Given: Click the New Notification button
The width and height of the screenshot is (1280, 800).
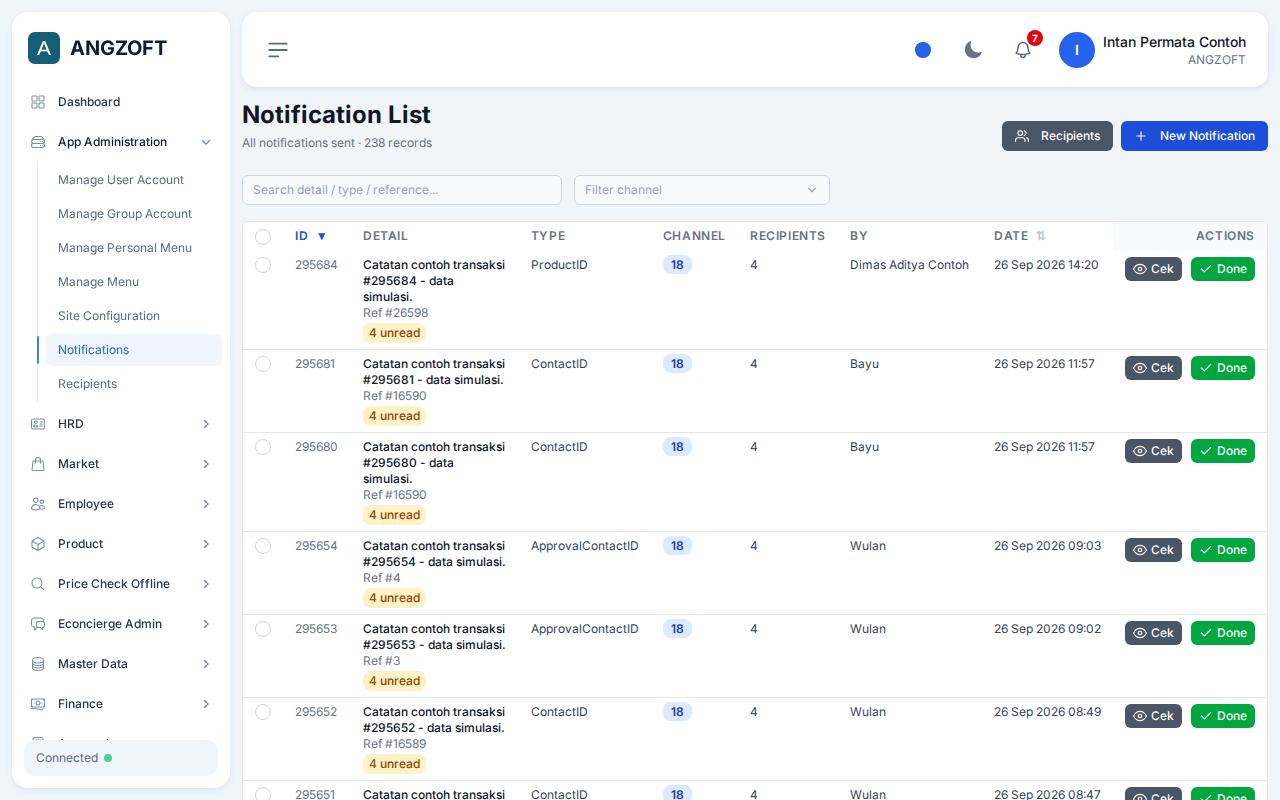Looking at the screenshot, I should (x=1194, y=136).
